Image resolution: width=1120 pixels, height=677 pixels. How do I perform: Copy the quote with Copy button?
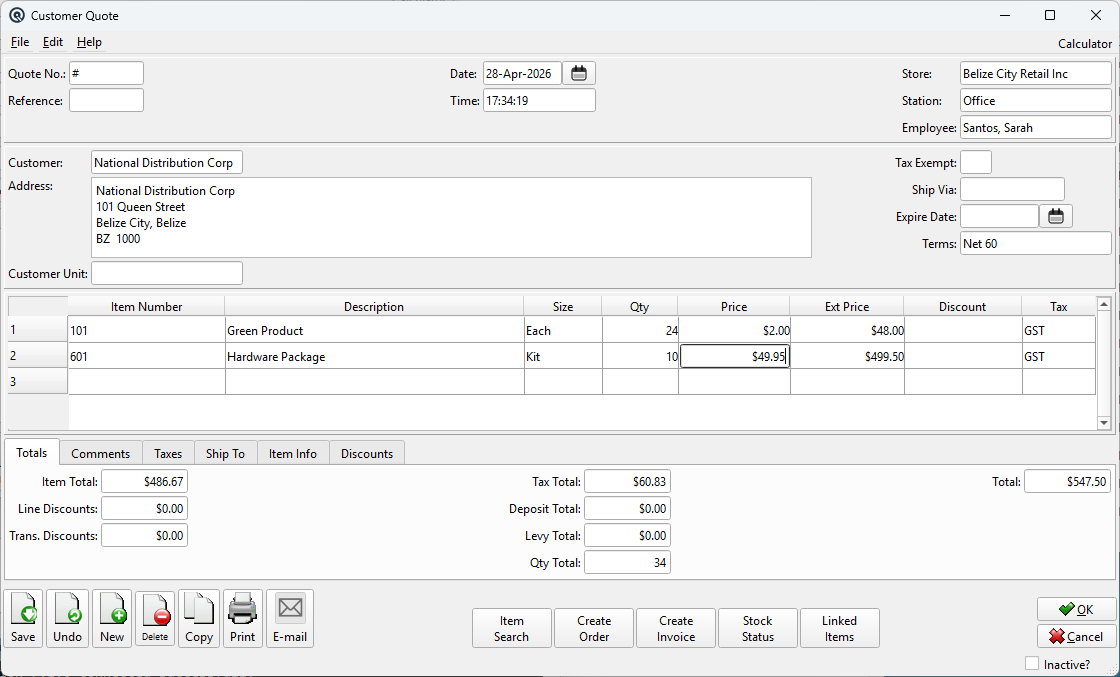(x=199, y=618)
